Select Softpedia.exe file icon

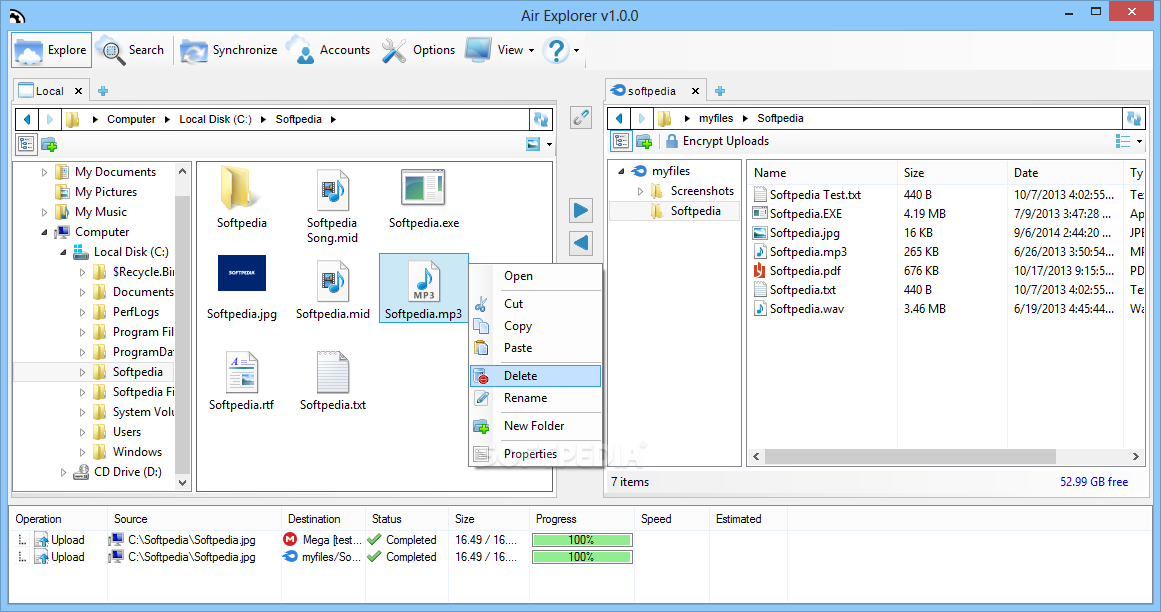coord(423,187)
